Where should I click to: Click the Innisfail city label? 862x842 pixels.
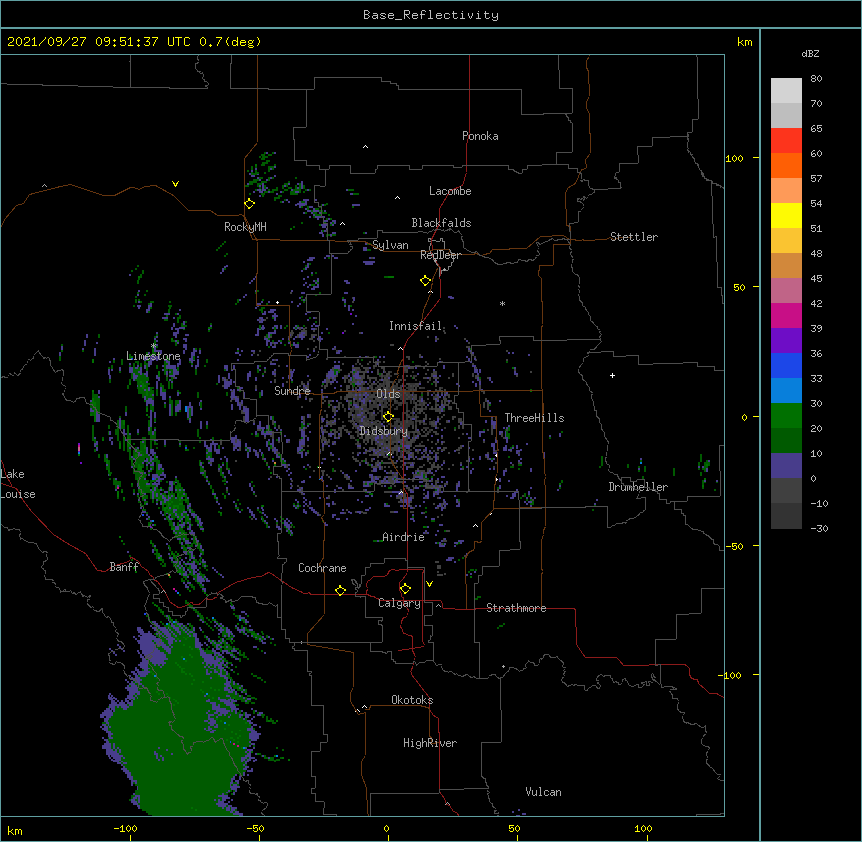[415, 326]
